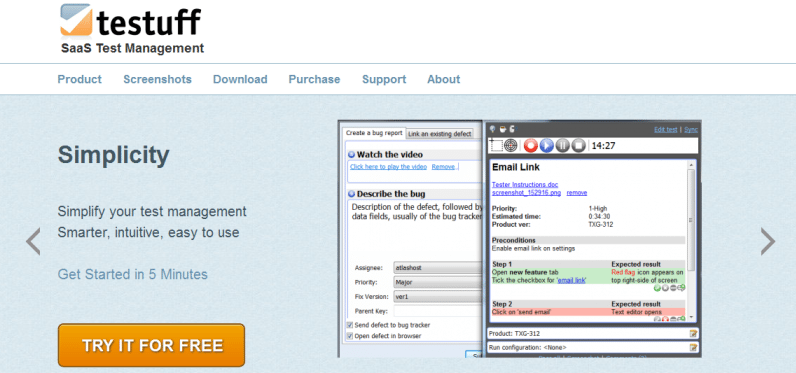Open the Tester Instructions.doc attachment
The image size is (796, 373).
coord(525,185)
